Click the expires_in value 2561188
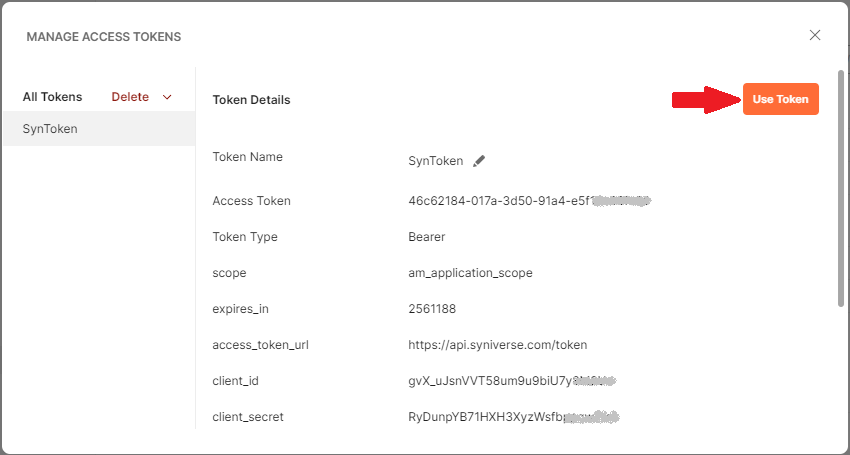The width and height of the screenshot is (850, 455). coord(432,309)
